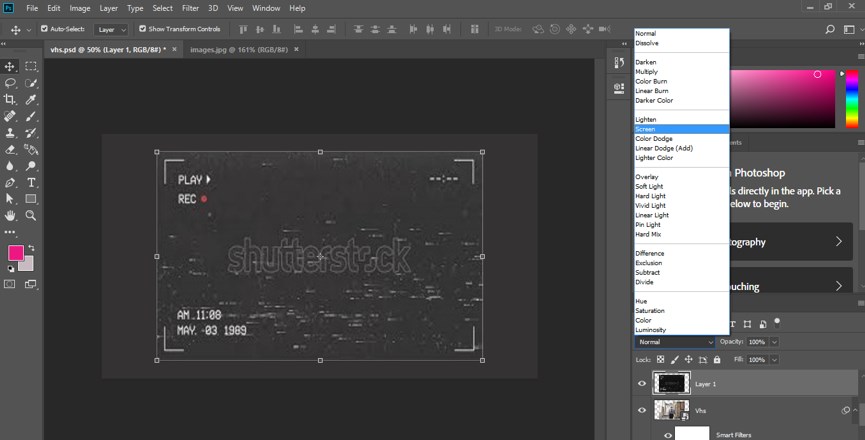
Task: Select the Eyedropper tool
Action: 31,100
